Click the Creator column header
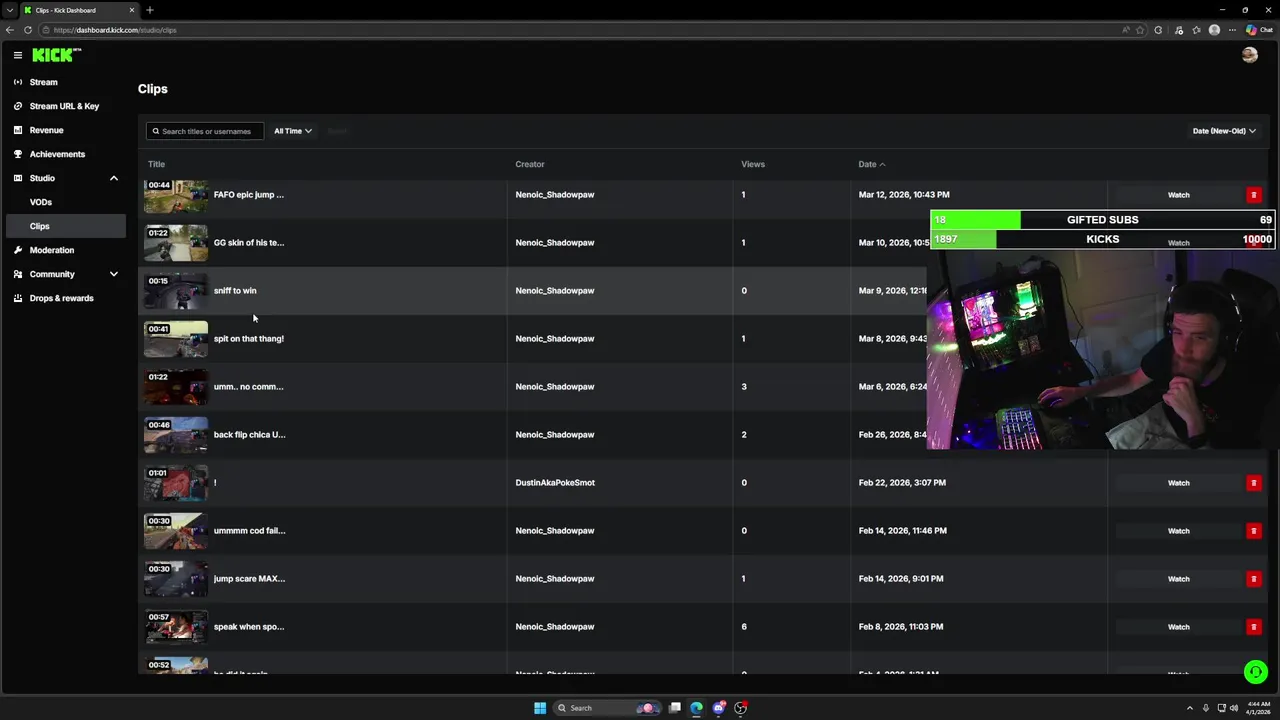Image resolution: width=1280 pixels, height=720 pixels. (x=530, y=164)
